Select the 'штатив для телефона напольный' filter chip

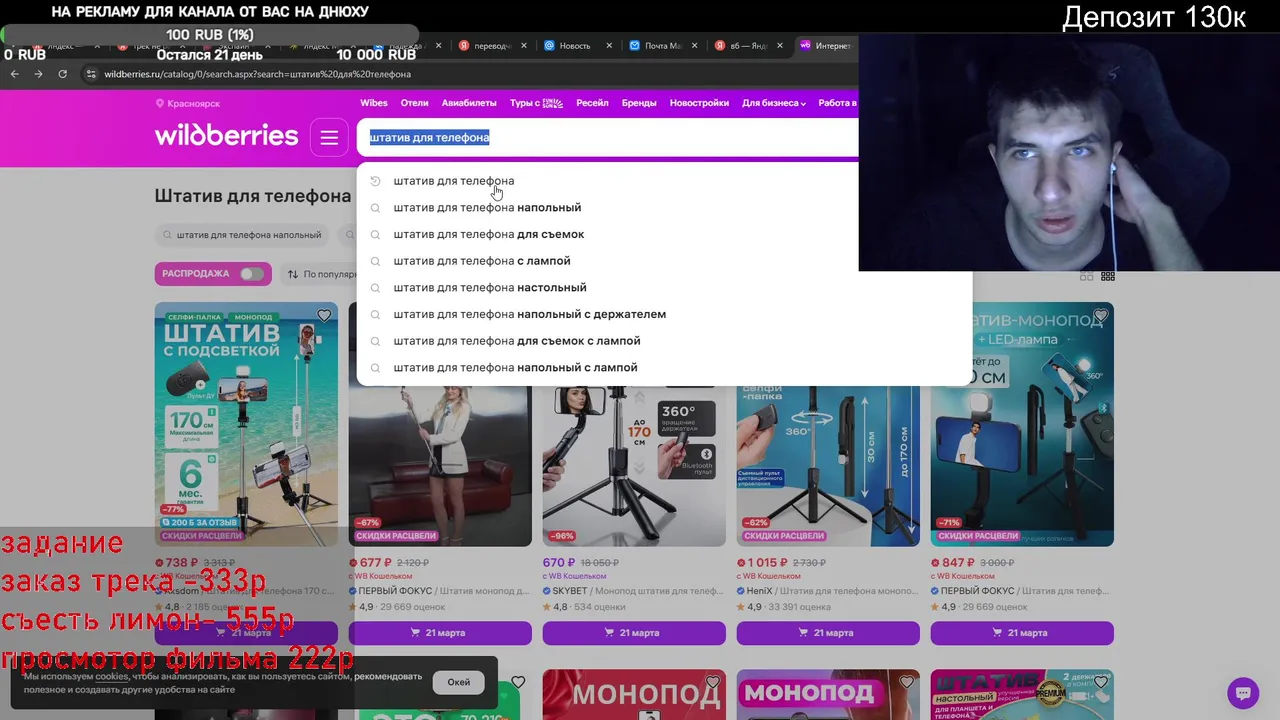pyautogui.click(x=244, y=235)
